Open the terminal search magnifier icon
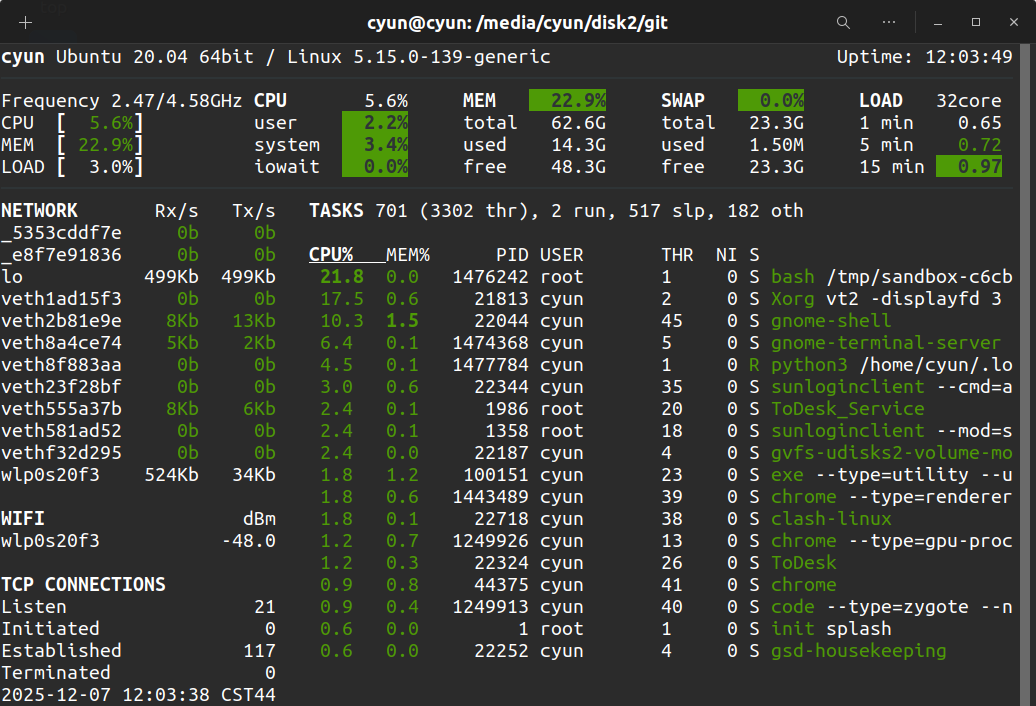Screen dimensions: 1036x706 click(843, 22)
